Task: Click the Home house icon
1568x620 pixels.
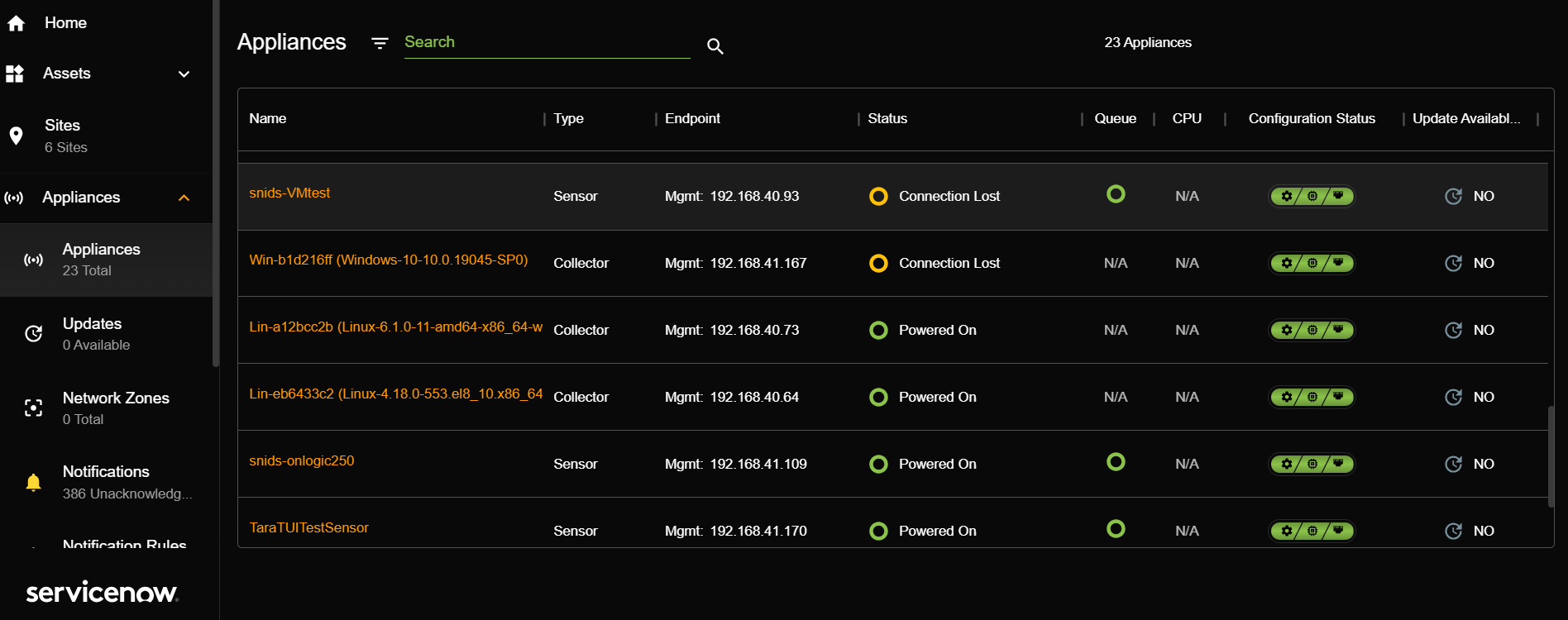Action: click(16, 23)
